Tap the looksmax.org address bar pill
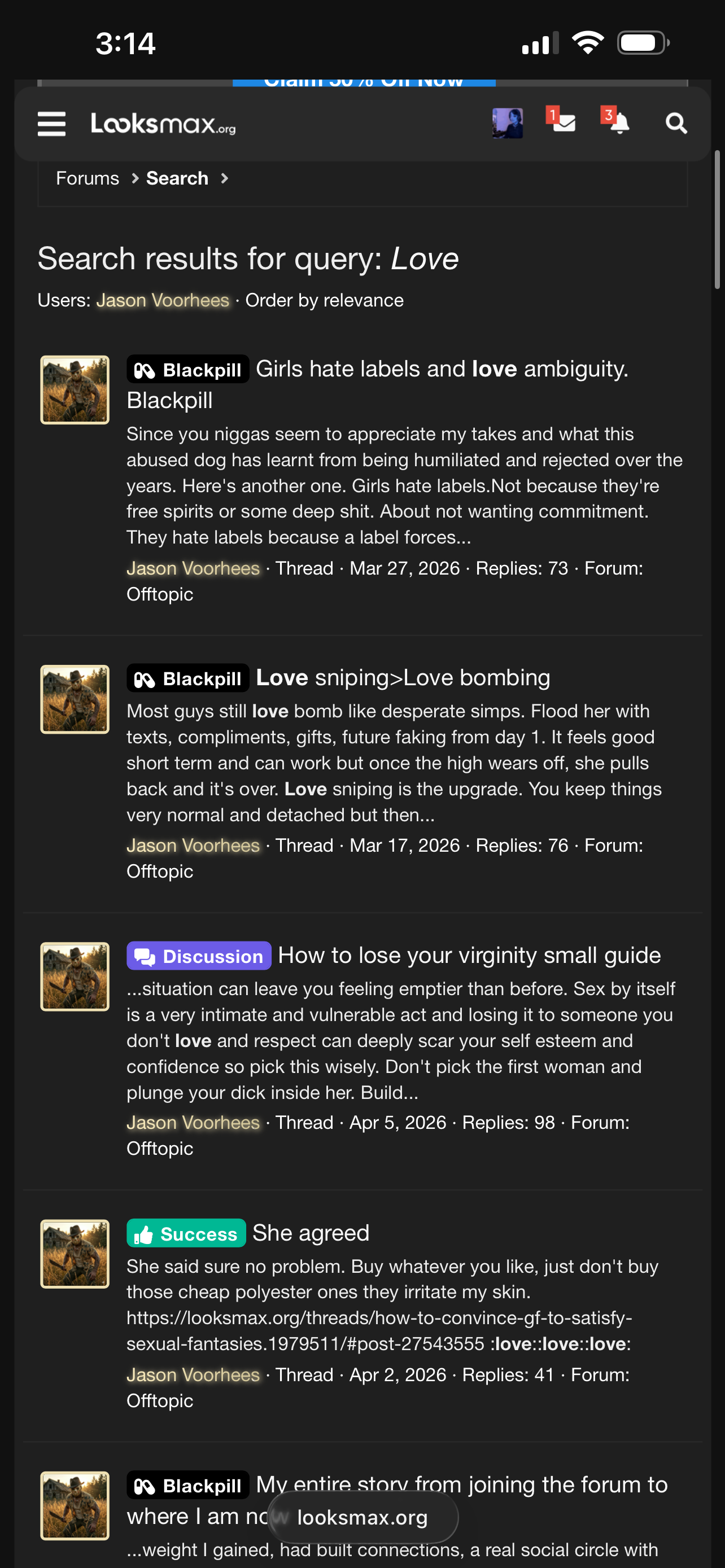Image resolution: width=725 pixels, height=1568 pixels. tap(362, 1517)
